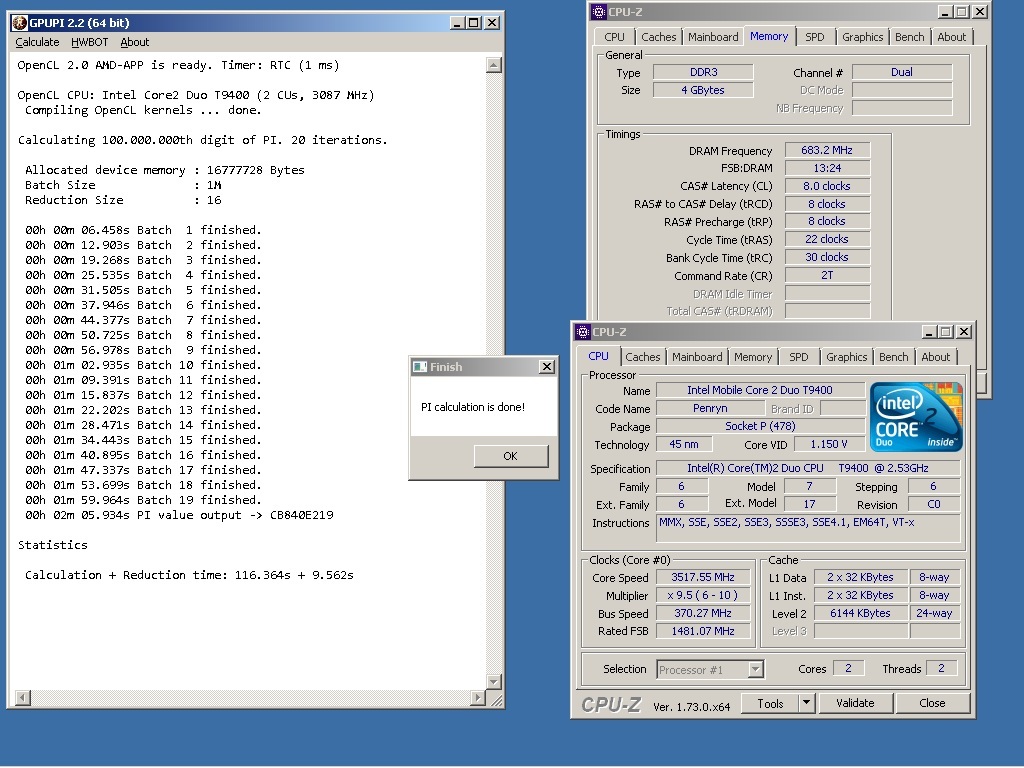
Task: Open Caches tab in front CPU-Z window
Action: tap(643, 357)
